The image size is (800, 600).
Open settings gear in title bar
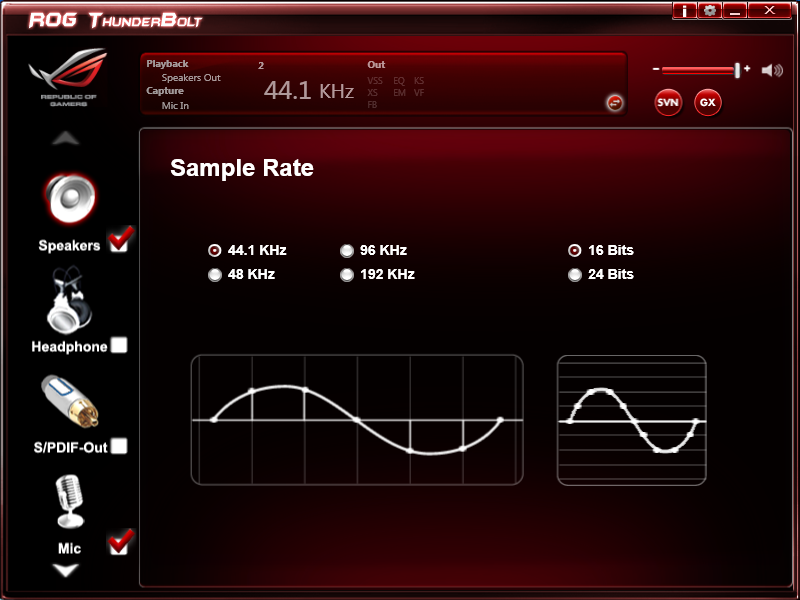pos(710,10)
